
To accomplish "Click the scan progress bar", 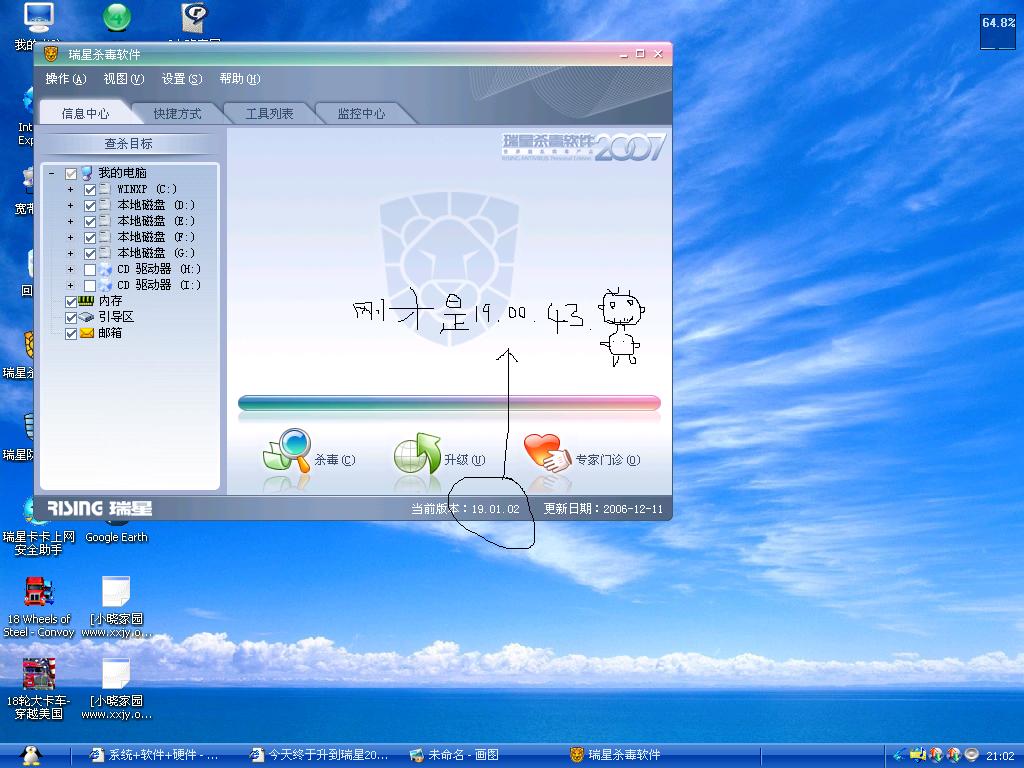I will pos(449,403).
